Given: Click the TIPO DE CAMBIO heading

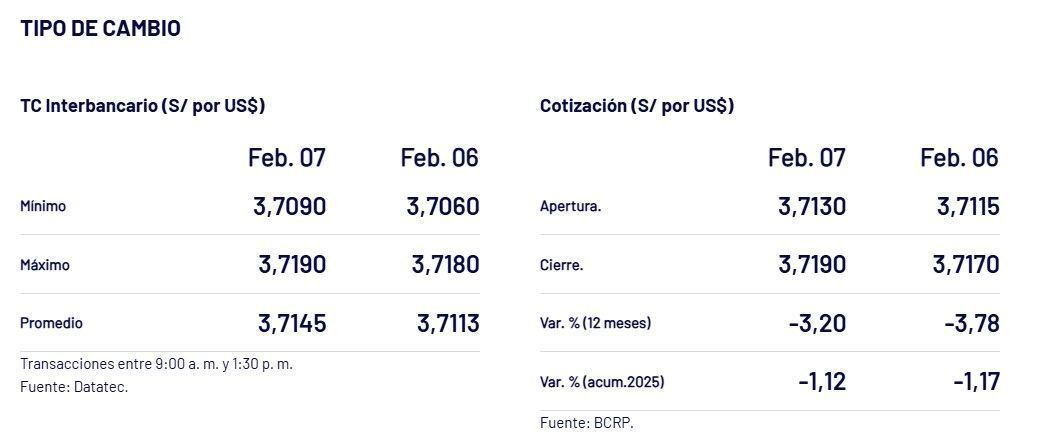Looking at the screenshot, I should click(100, 28).
